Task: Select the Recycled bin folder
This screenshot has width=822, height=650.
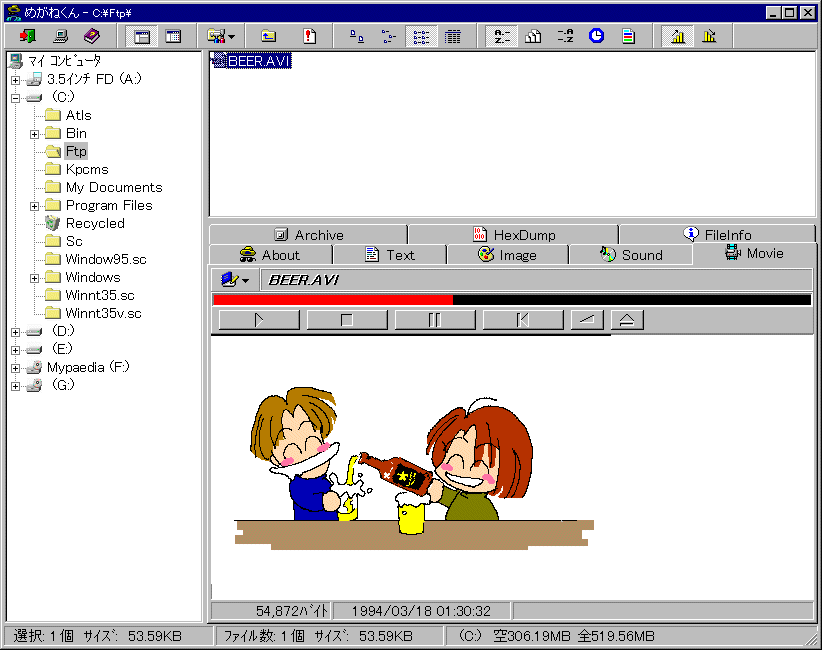Action: pyautogui.click(x=85, y=223)
